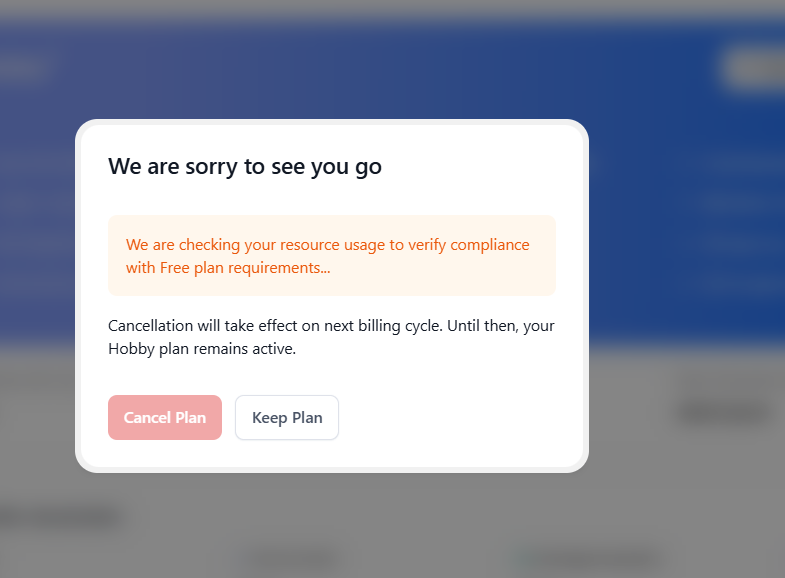Click the blurred heading below the dialog
Viewport: 785px width, 578px height.
(60, 518)
